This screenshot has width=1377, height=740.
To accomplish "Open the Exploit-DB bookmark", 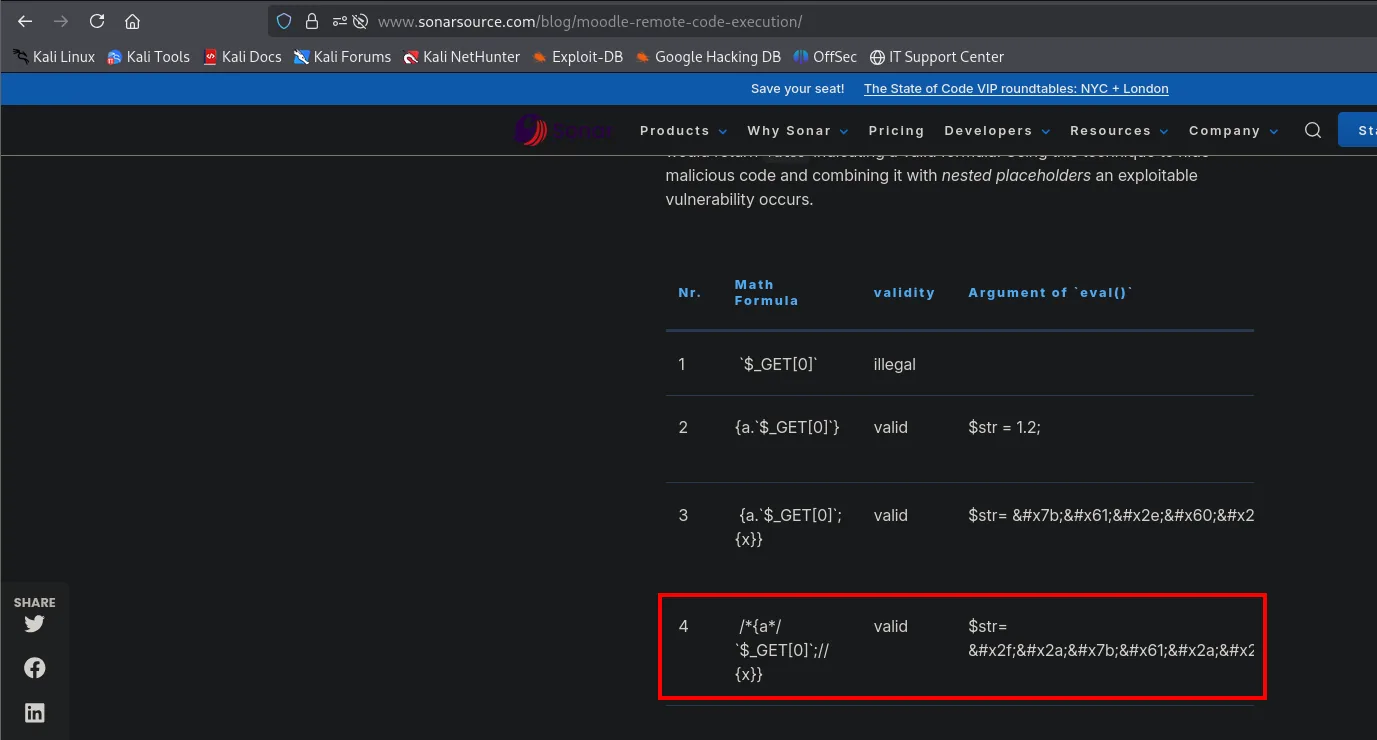I will (x=578, y=57).
